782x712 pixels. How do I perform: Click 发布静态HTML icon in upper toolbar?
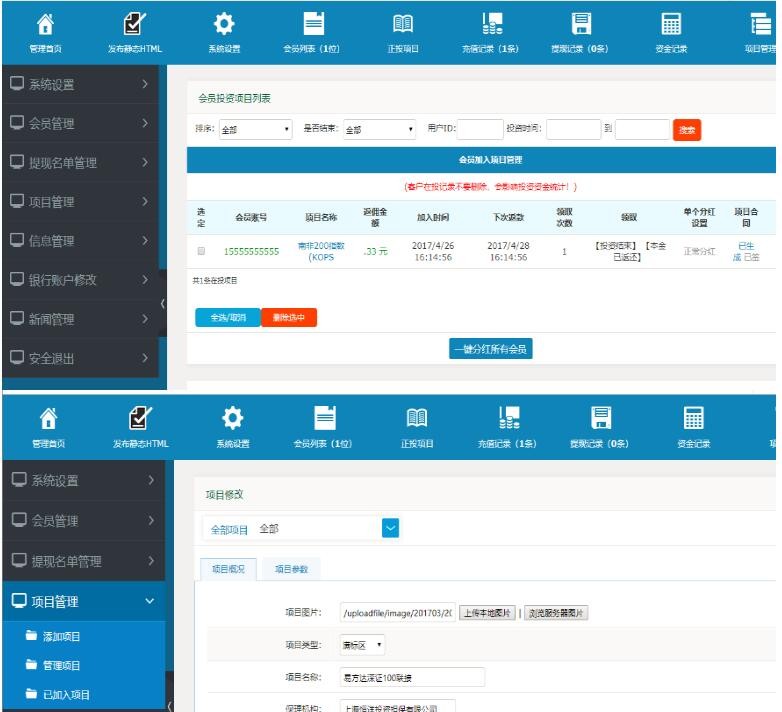(x=135, y=24)
